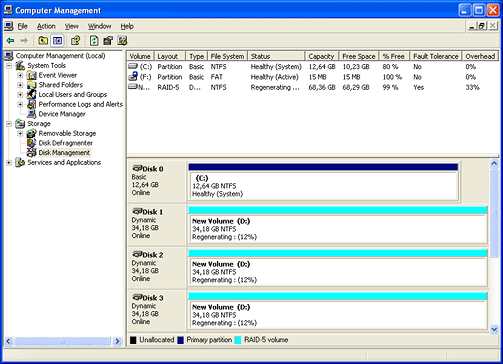Open the View menu
The image size is (503, 364).
71,26
